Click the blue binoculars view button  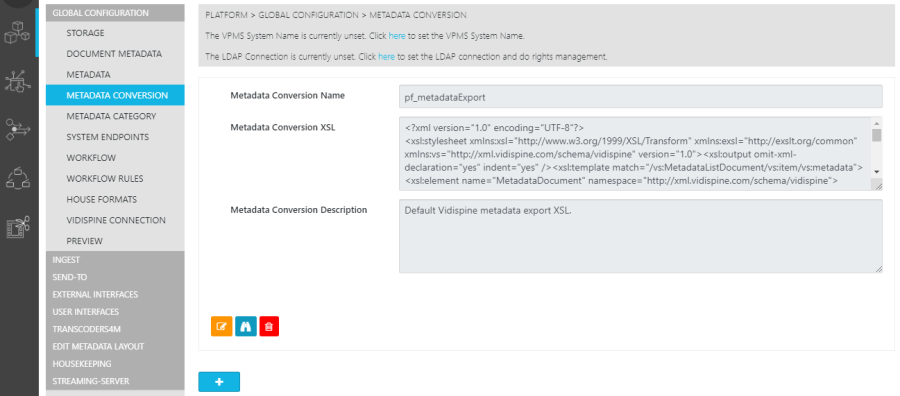246,326
